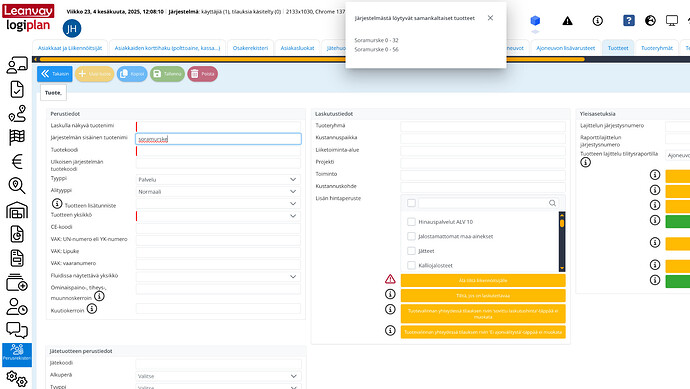Open the chat messages sidebar icon

tap(17, 329)
